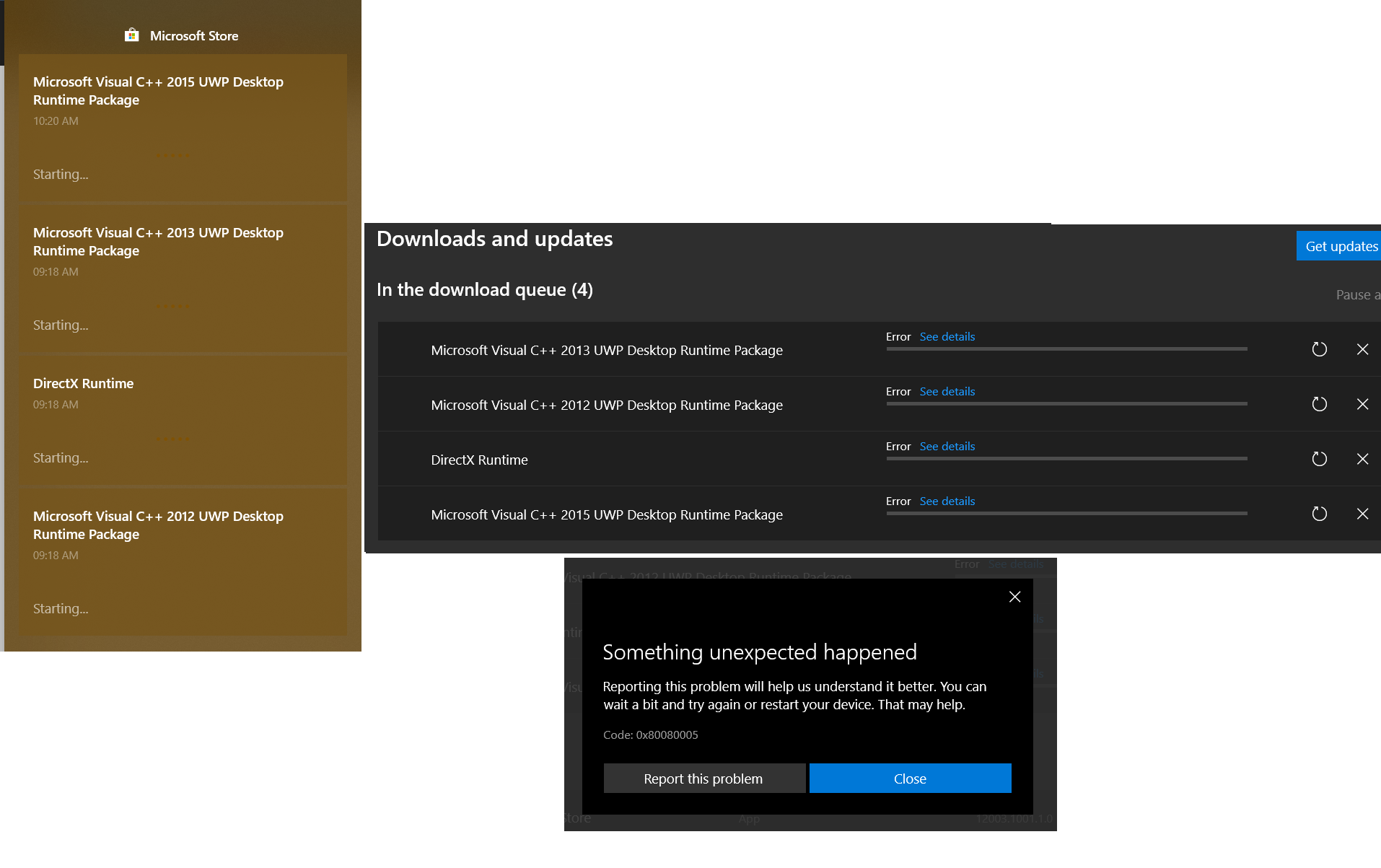See error details for Visual C++ 2012
This screenshot has width=1381, height=868.
tap(947, 391)
